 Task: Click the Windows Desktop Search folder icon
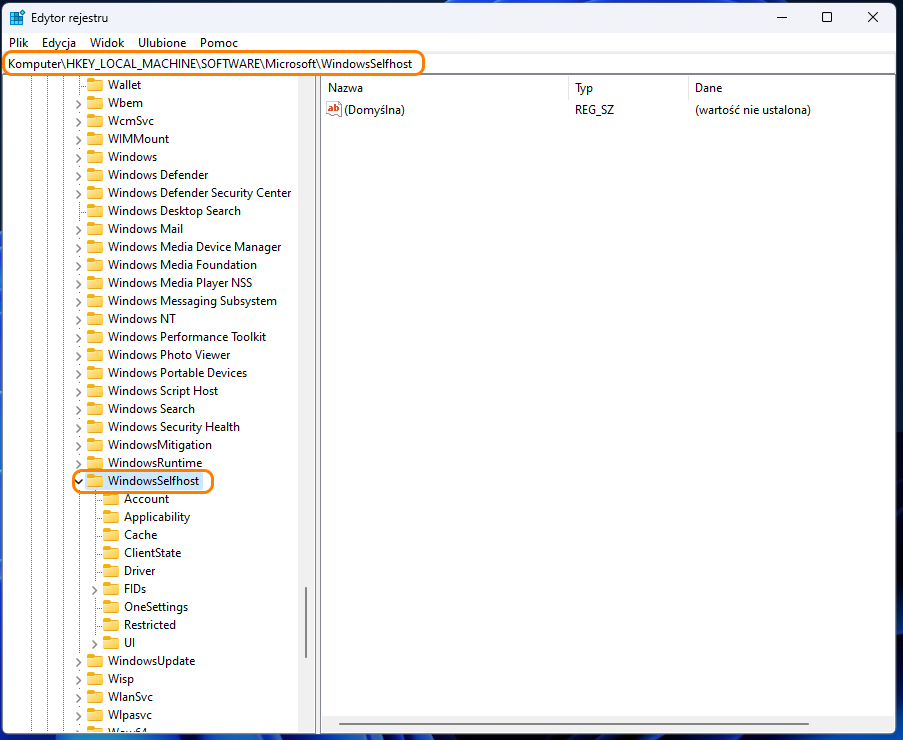[94, 211]
